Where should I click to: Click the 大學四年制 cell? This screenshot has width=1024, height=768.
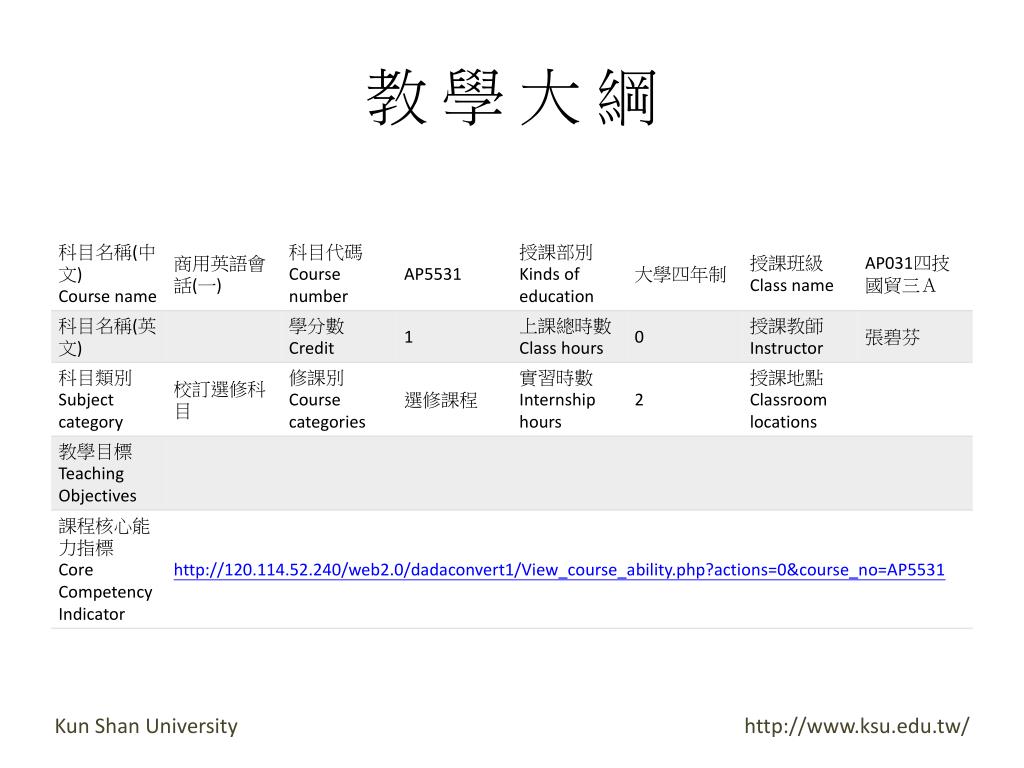pyautogui.click(x=680, y=274)
